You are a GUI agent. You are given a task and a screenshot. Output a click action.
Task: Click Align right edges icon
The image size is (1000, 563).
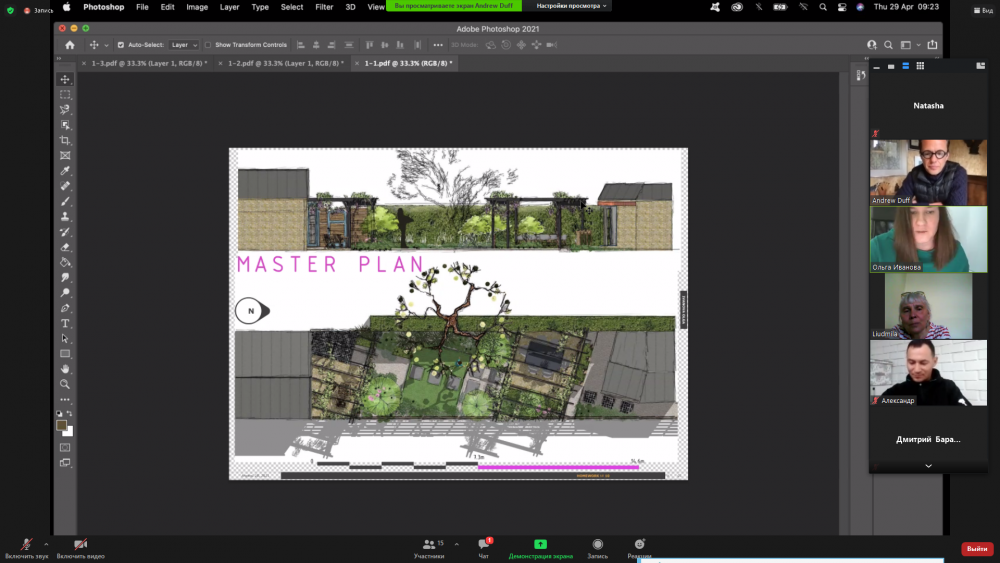(331, 45)
